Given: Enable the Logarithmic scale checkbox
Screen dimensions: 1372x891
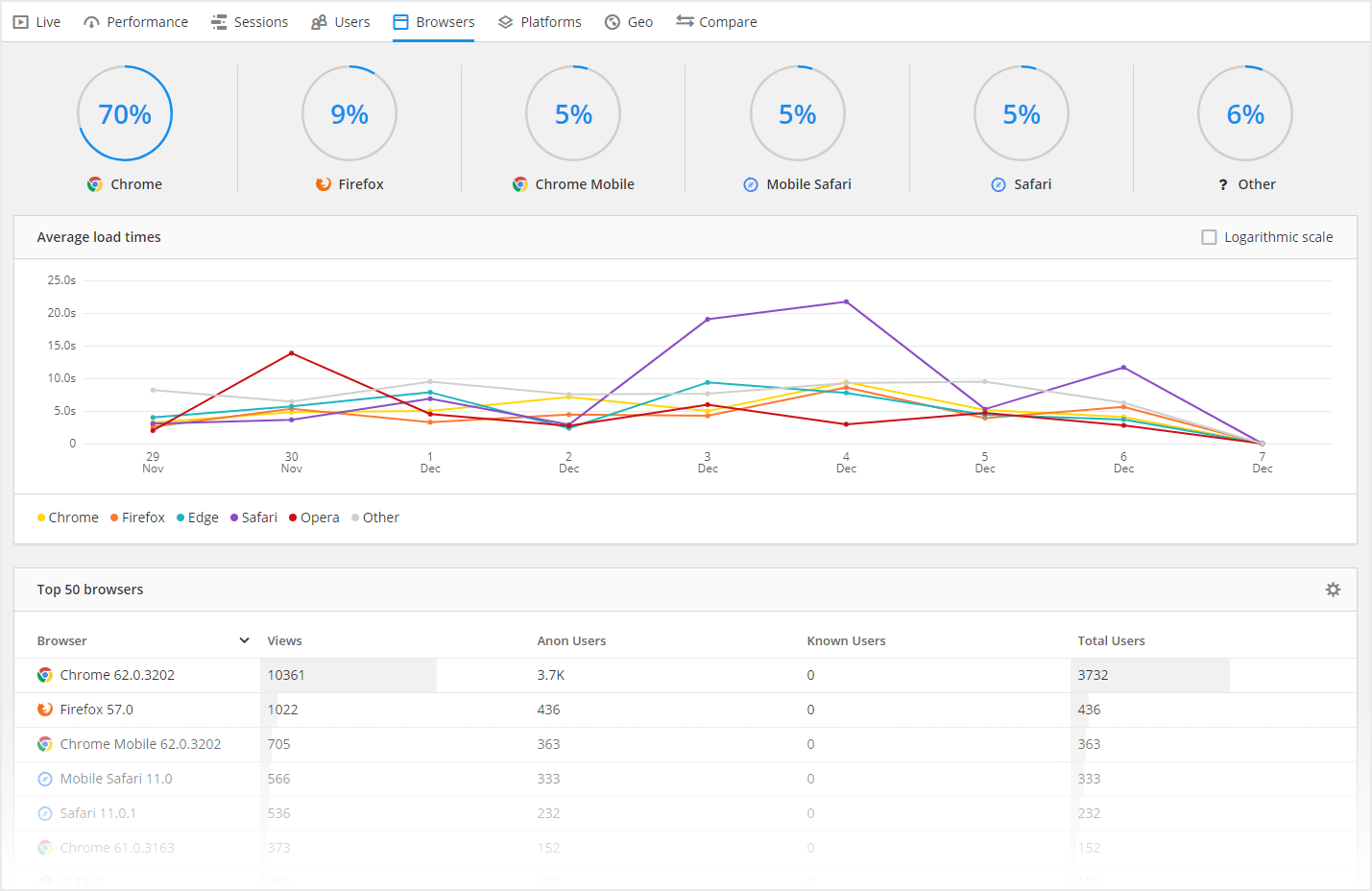Looking at the screenshot, I should [x=1209, y=237].
